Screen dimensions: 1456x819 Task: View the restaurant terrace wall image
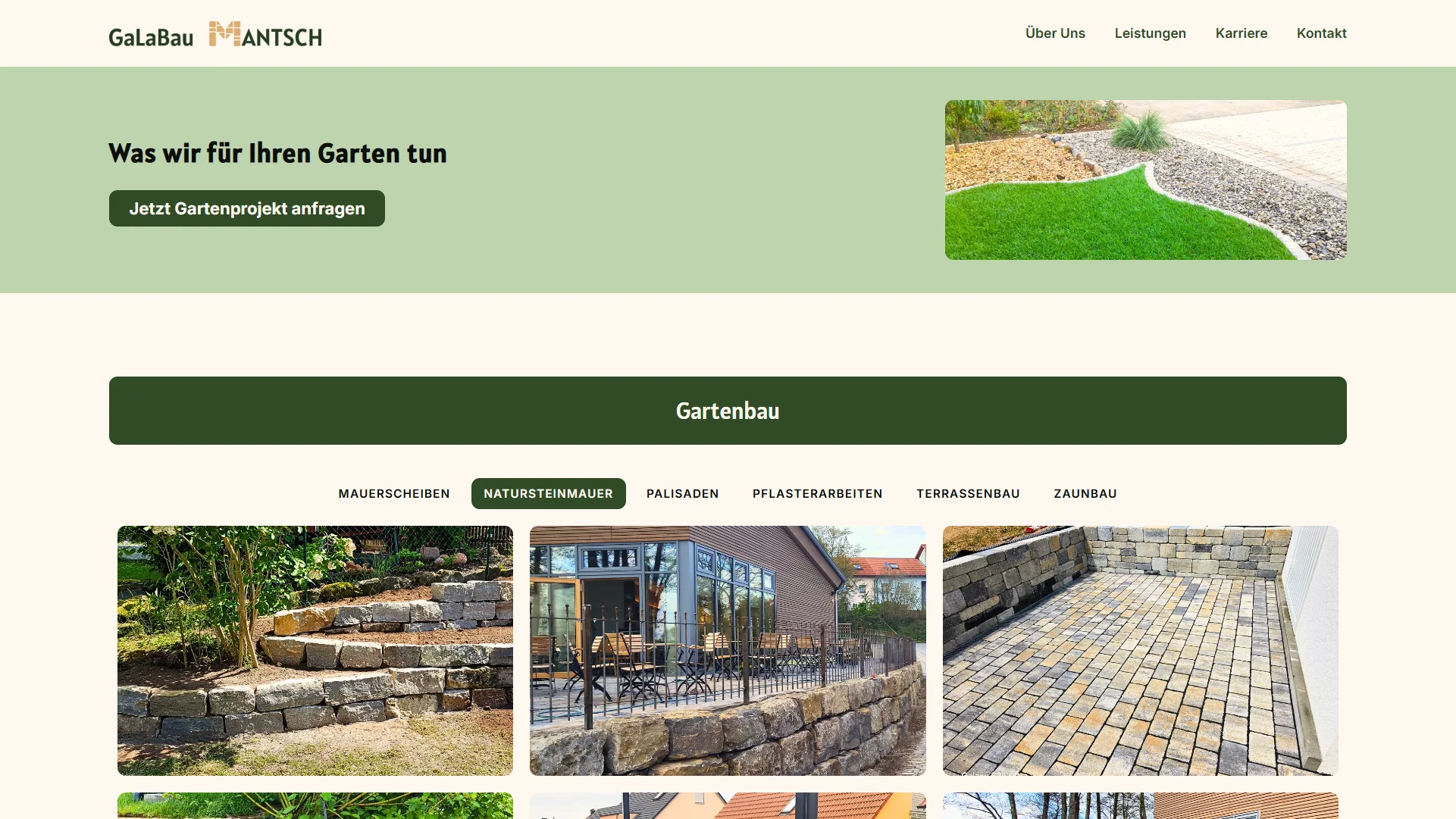point(727,651)
